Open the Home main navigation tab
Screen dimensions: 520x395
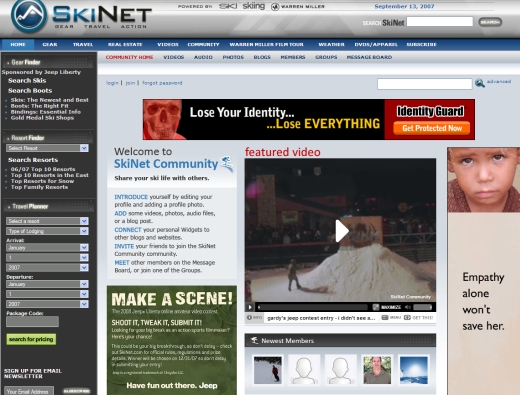(18, 44)
